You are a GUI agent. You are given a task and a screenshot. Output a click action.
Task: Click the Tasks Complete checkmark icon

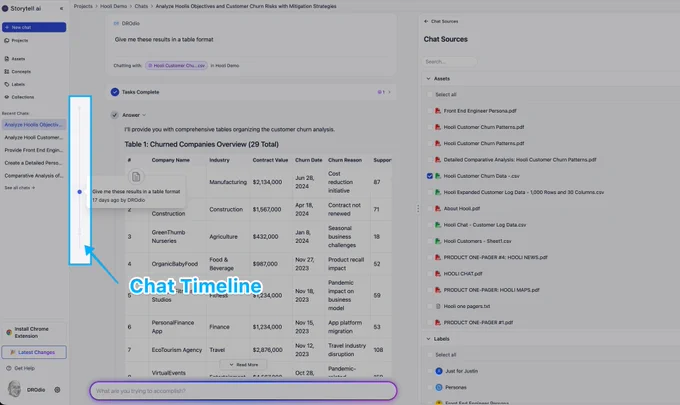[114, 92]
